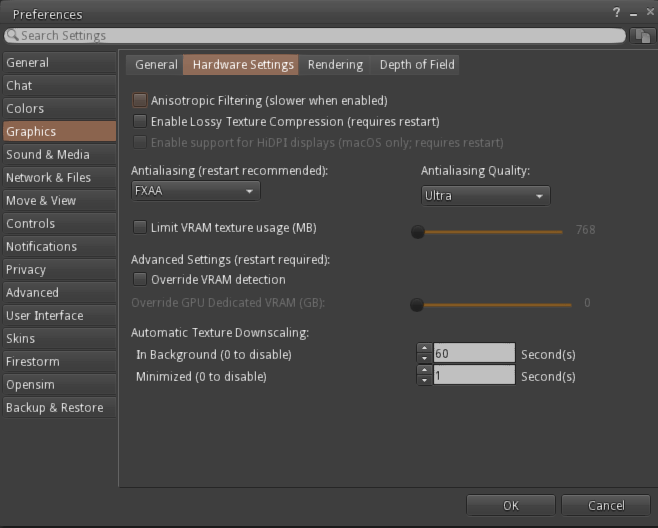Decrease In Background seconds with down arrow
Screen dimensions: 658x528
(425, 358)
